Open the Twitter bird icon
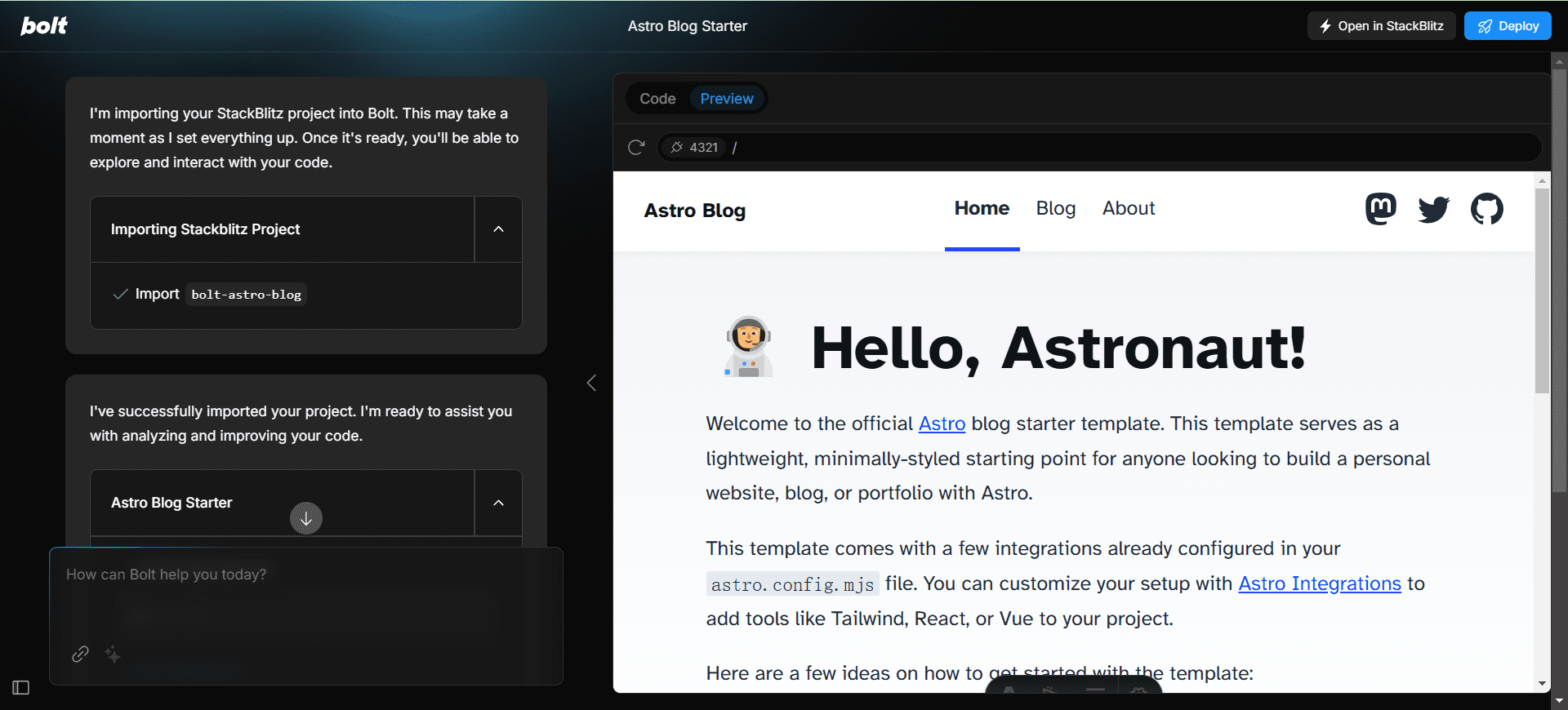1568x710 pixels. [1434, 209]
